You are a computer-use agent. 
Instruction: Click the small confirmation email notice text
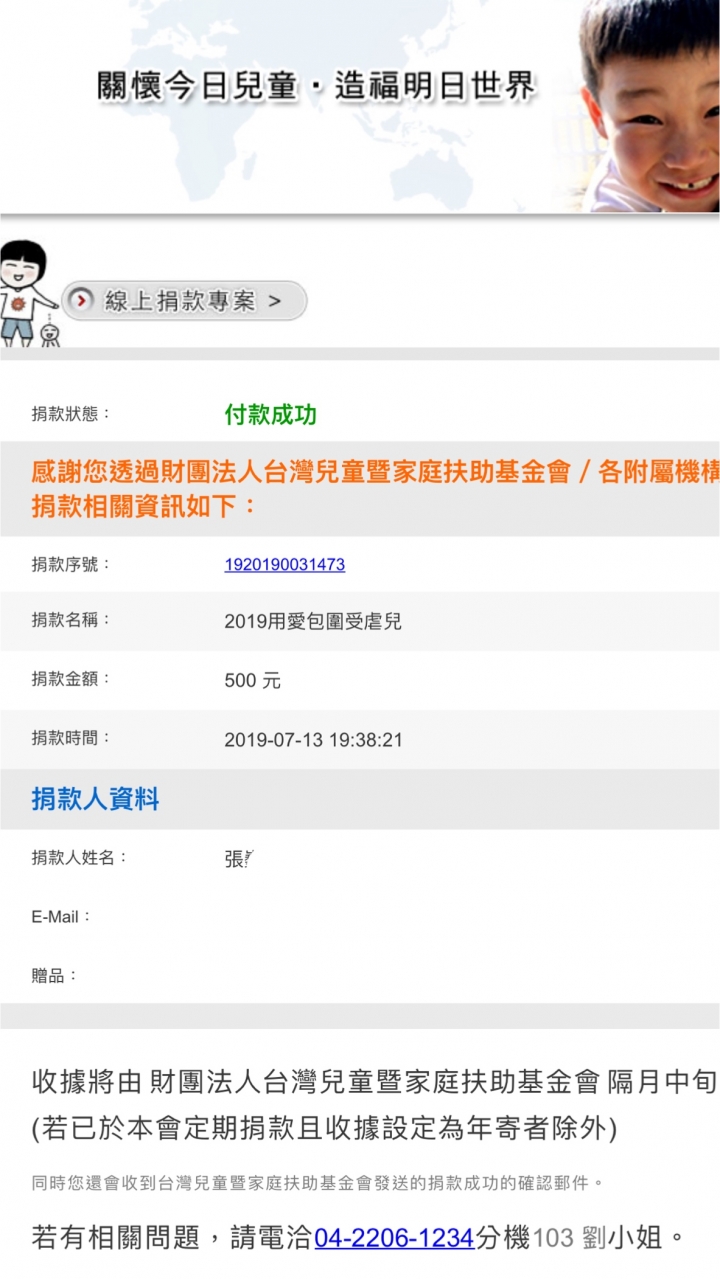(319, 1183)
